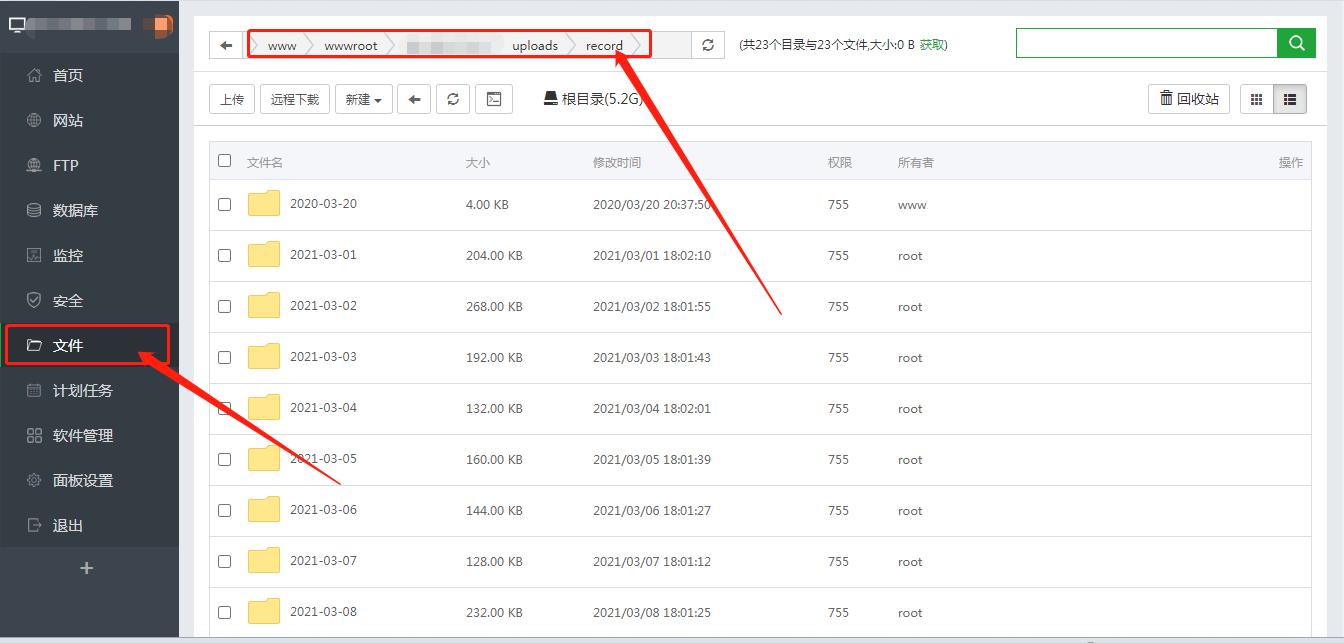Click the plus icon at sidebar bottom
1344x643 pixels.
pyautogui.click(x=87, y=568)
